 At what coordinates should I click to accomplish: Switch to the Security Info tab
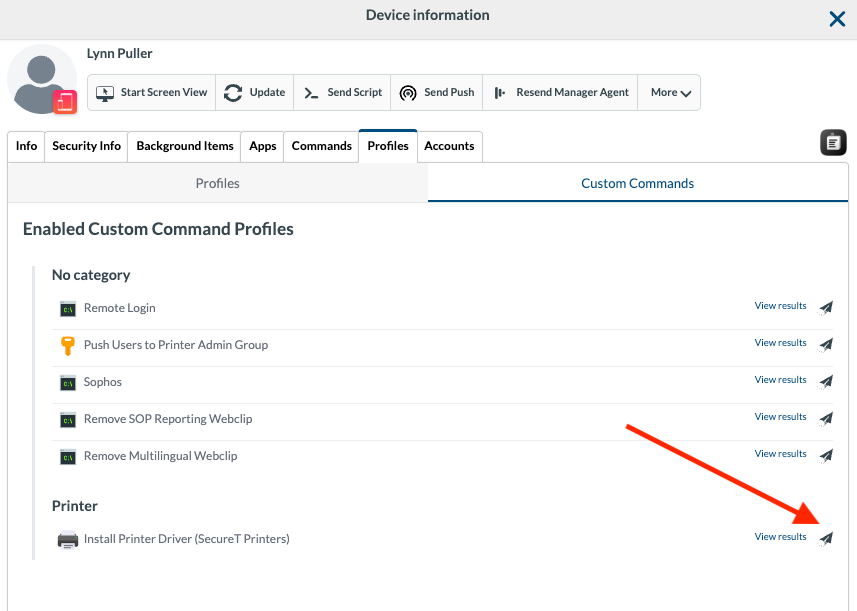(86, 146)
